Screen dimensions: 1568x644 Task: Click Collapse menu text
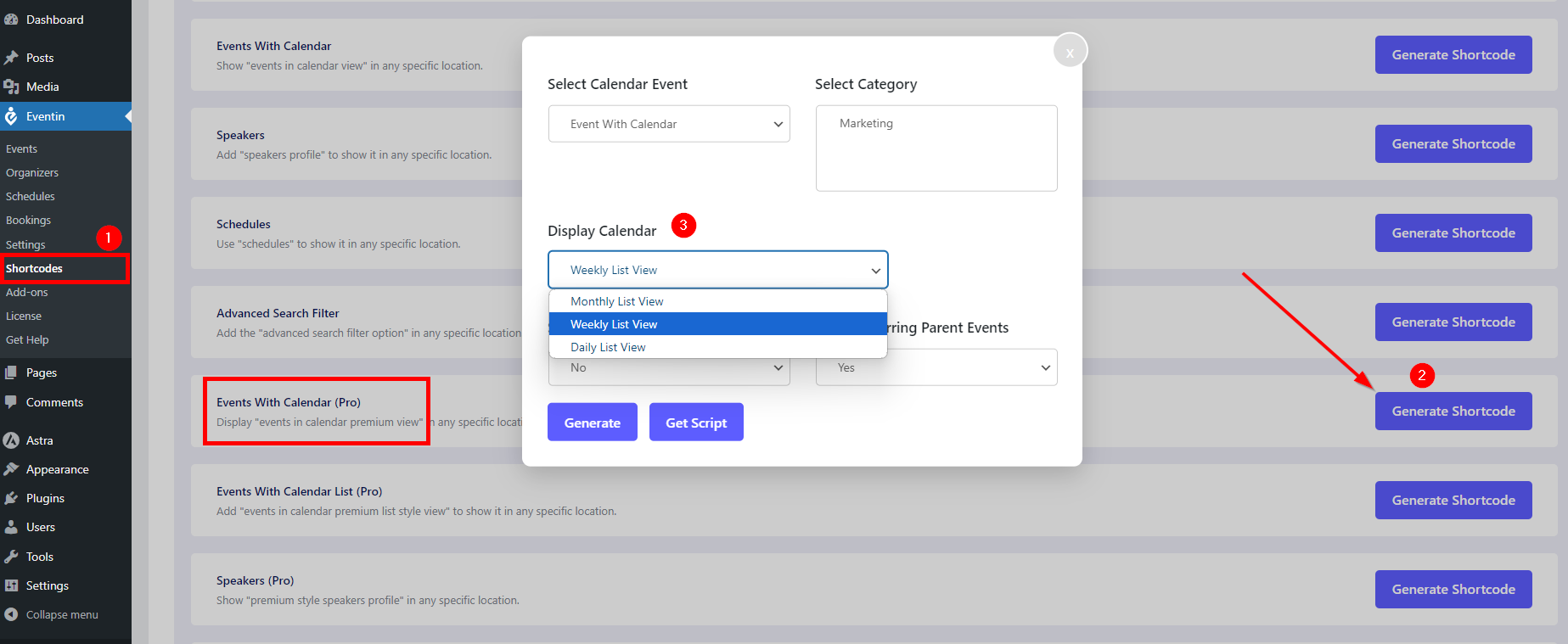(62, 614)
